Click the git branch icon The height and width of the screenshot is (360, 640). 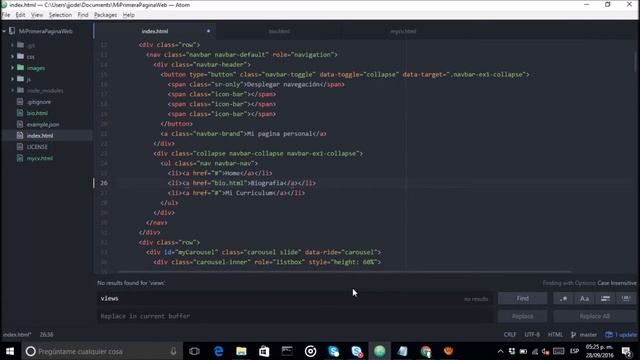click(x=573, y=335)
